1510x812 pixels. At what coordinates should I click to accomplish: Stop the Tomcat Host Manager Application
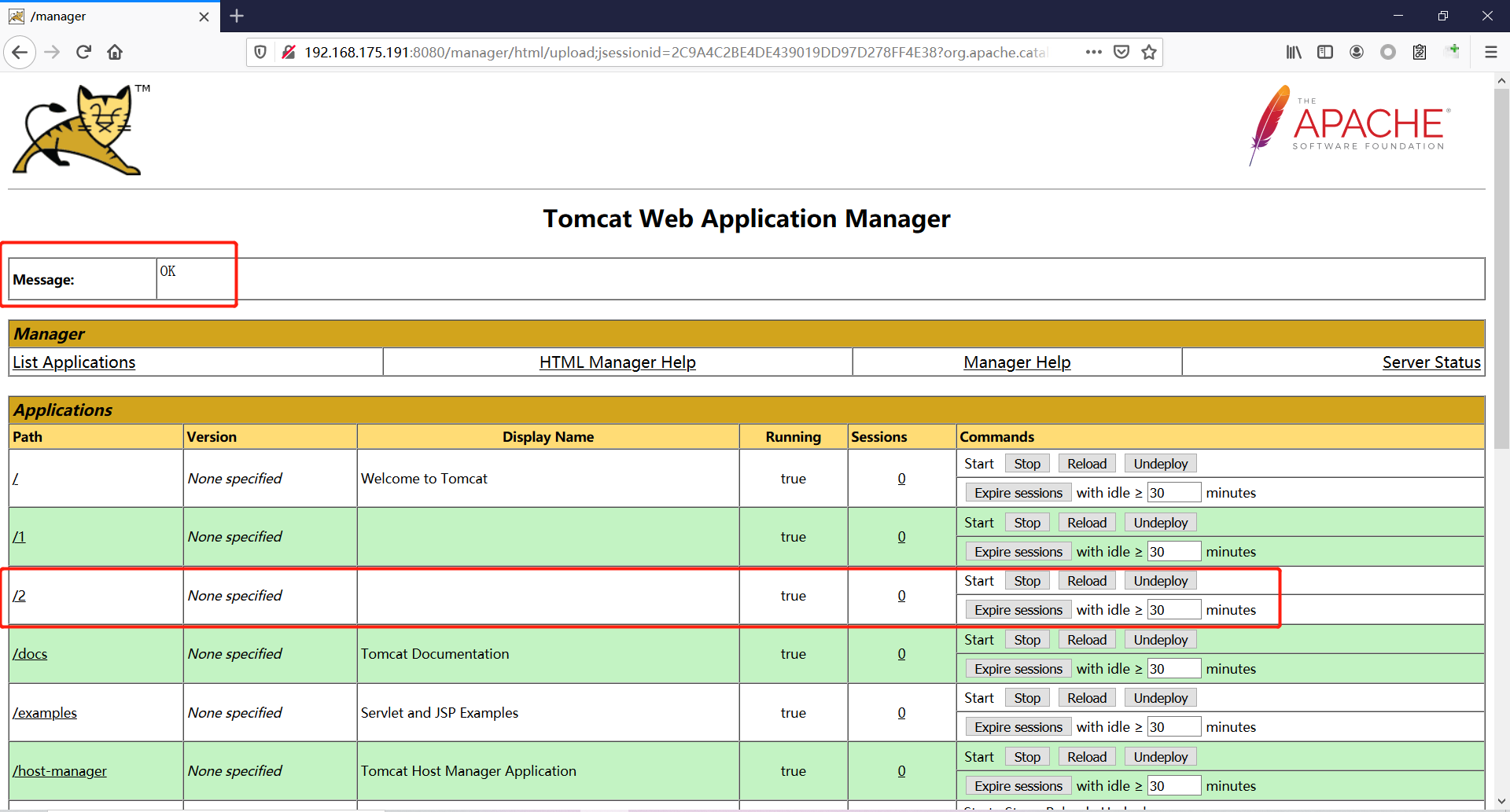tap(1027, 757)
